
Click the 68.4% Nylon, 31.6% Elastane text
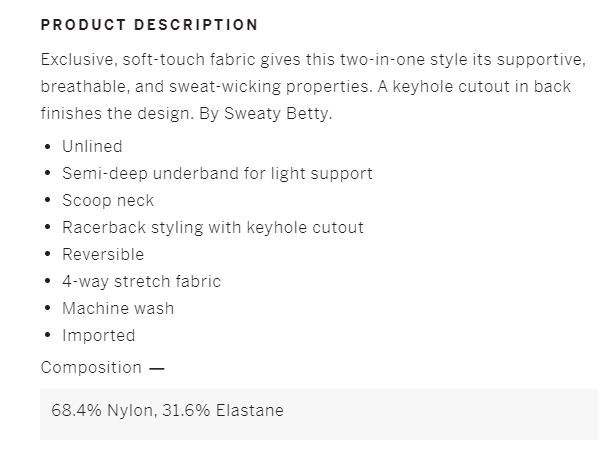tap(167, 411)
